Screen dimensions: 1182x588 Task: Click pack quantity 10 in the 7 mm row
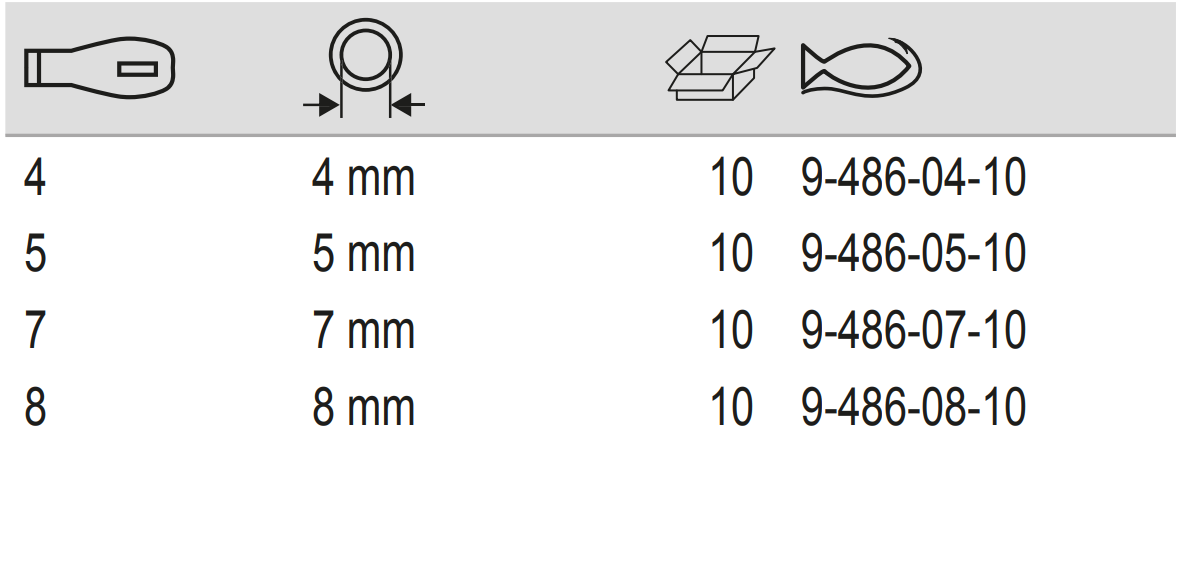(731, 332)
